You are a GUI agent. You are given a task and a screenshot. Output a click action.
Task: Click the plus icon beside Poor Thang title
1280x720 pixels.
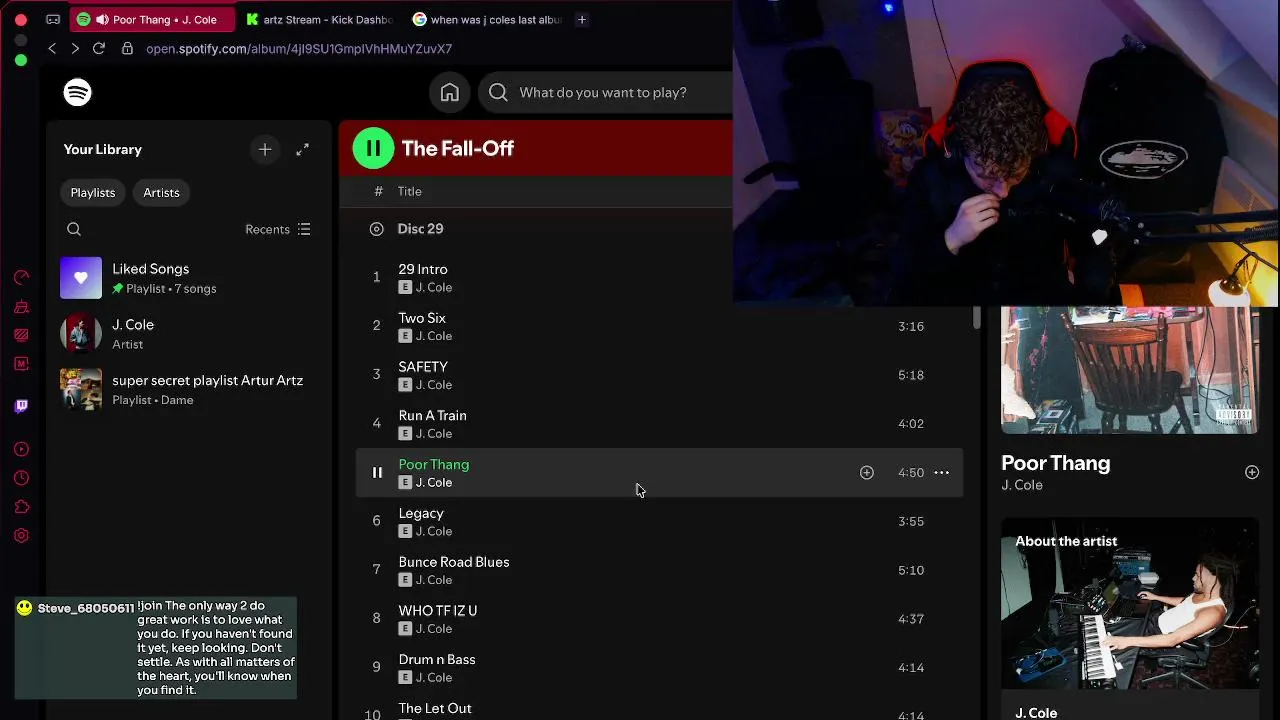[1252, 472]
